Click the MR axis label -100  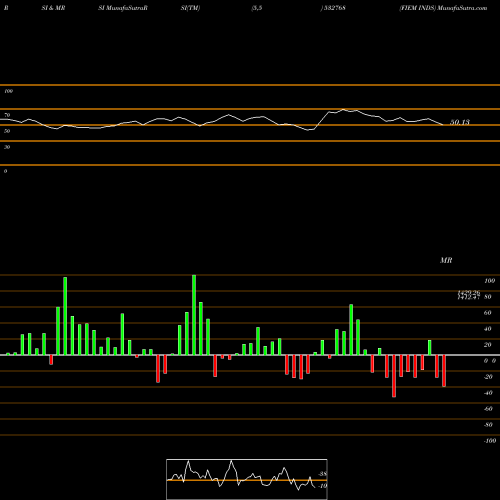pos(490,441)
